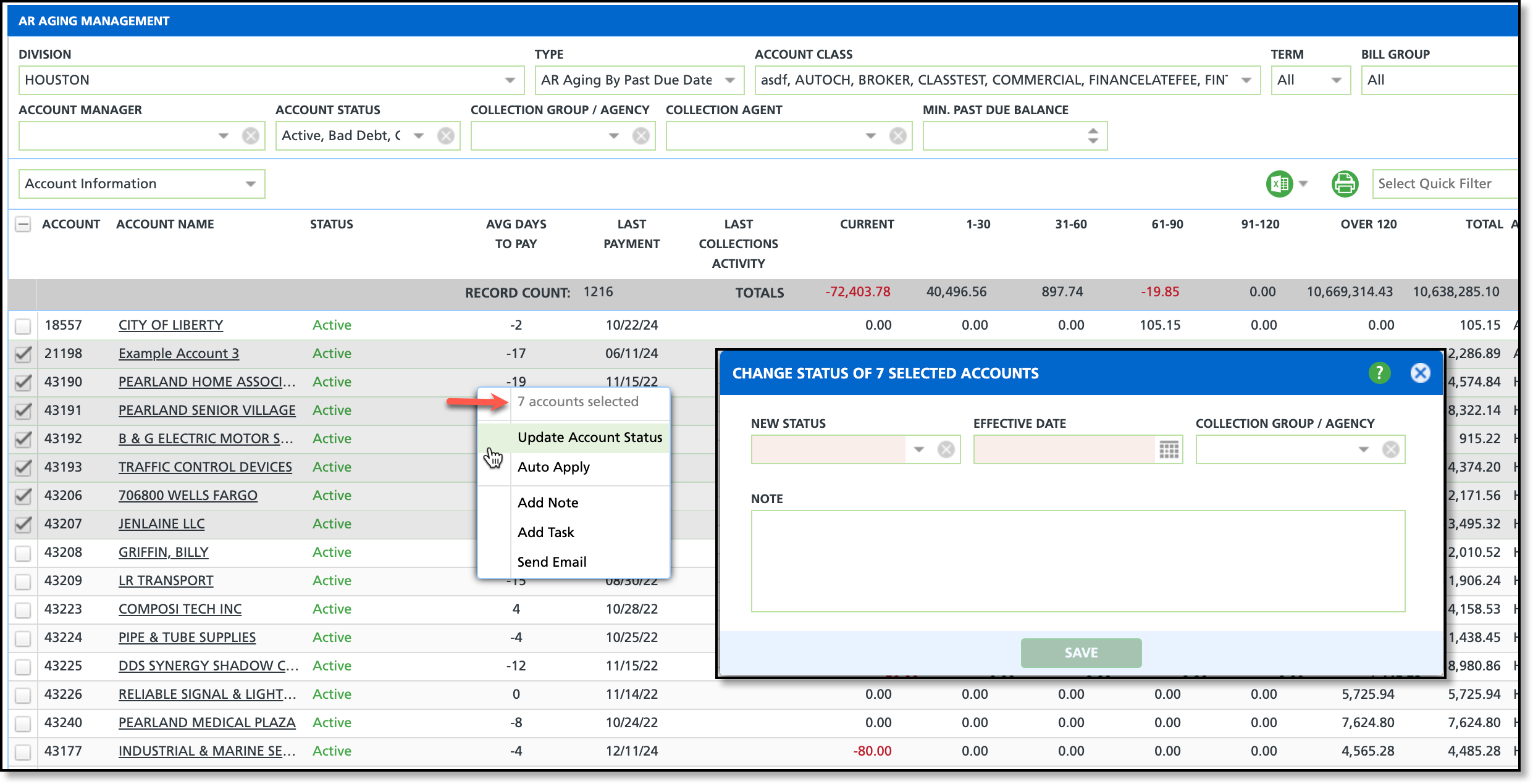Expand the Division HOUSTON dropdown
1533x784 pixels.
pos(510,80)
